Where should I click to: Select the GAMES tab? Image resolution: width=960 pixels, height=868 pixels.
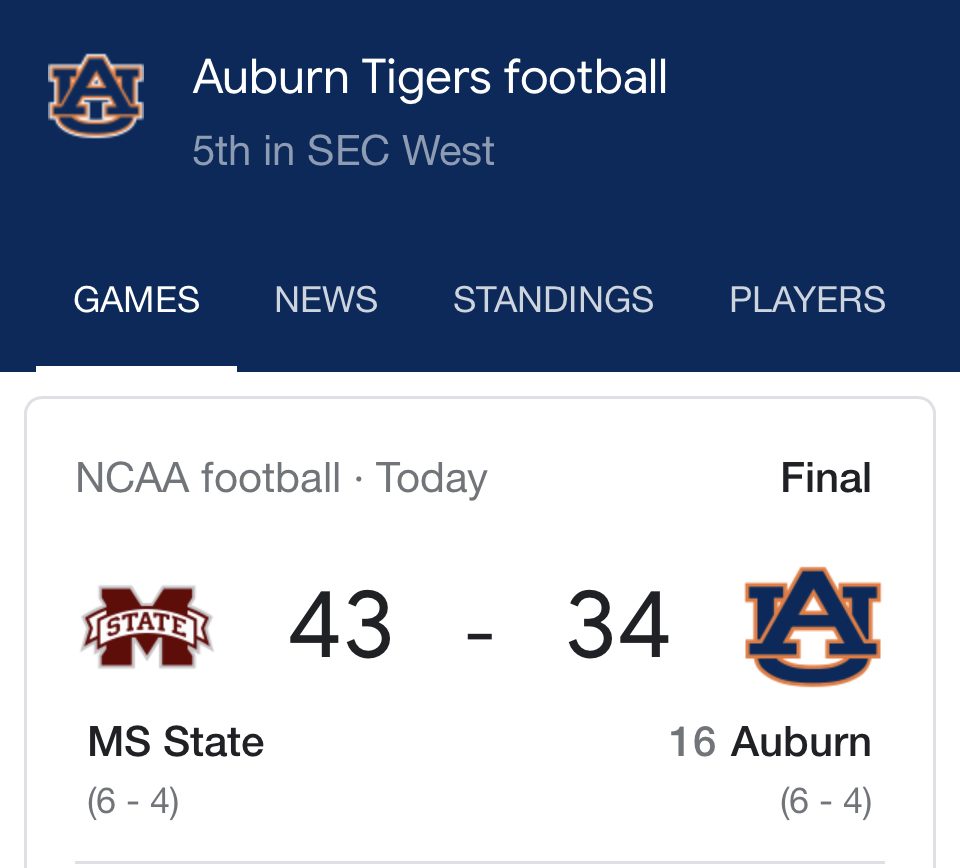(137, 300)
